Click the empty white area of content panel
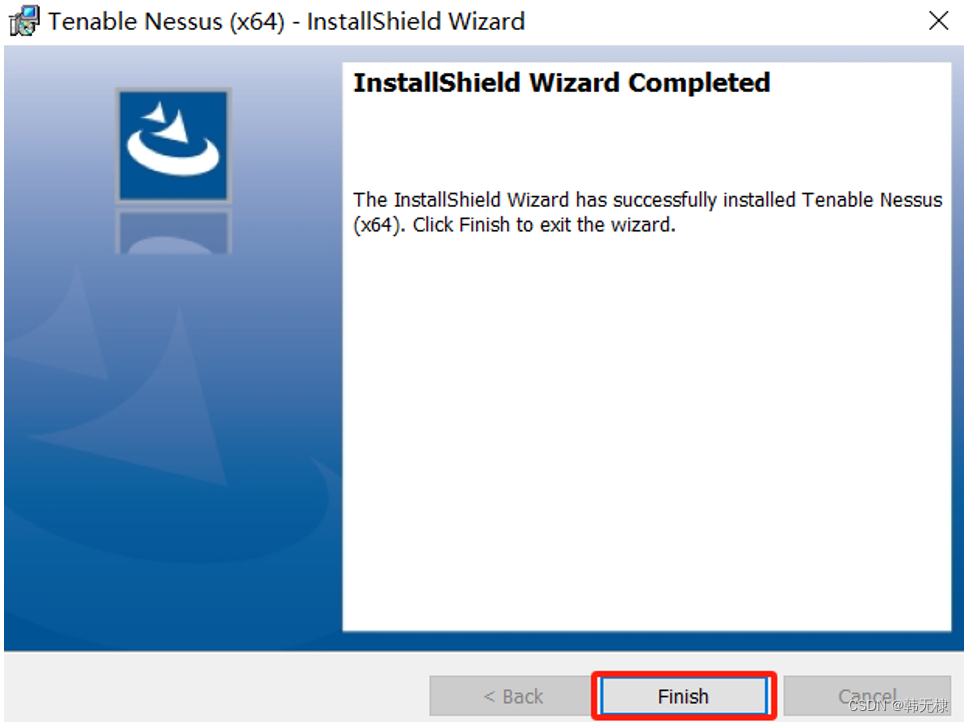This screenshot has width=964, height=722. 647,430
